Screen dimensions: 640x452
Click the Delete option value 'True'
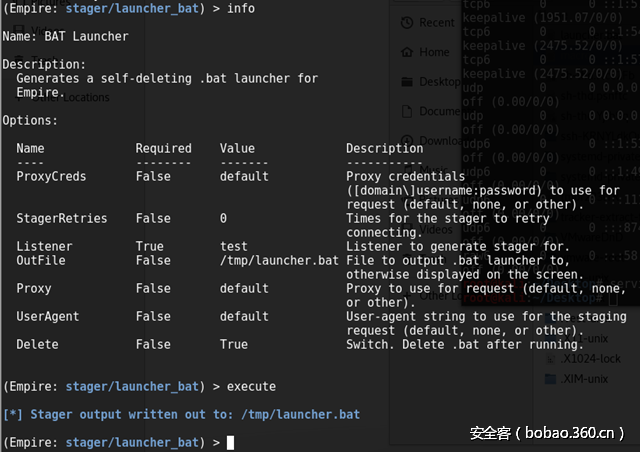[x=233, y=344]
